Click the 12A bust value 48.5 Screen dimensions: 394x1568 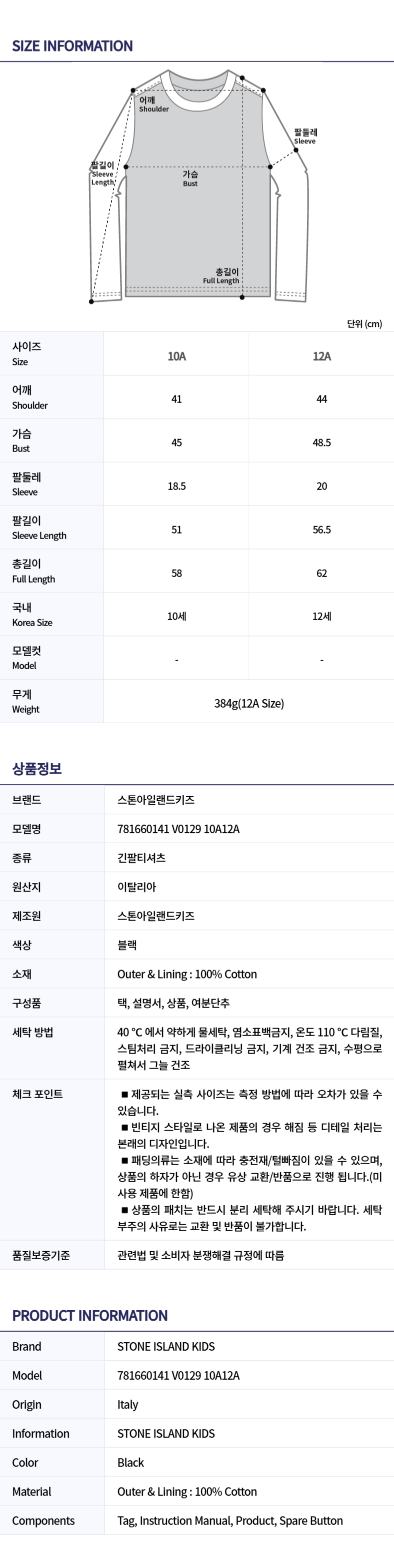(x=321, y=442)
